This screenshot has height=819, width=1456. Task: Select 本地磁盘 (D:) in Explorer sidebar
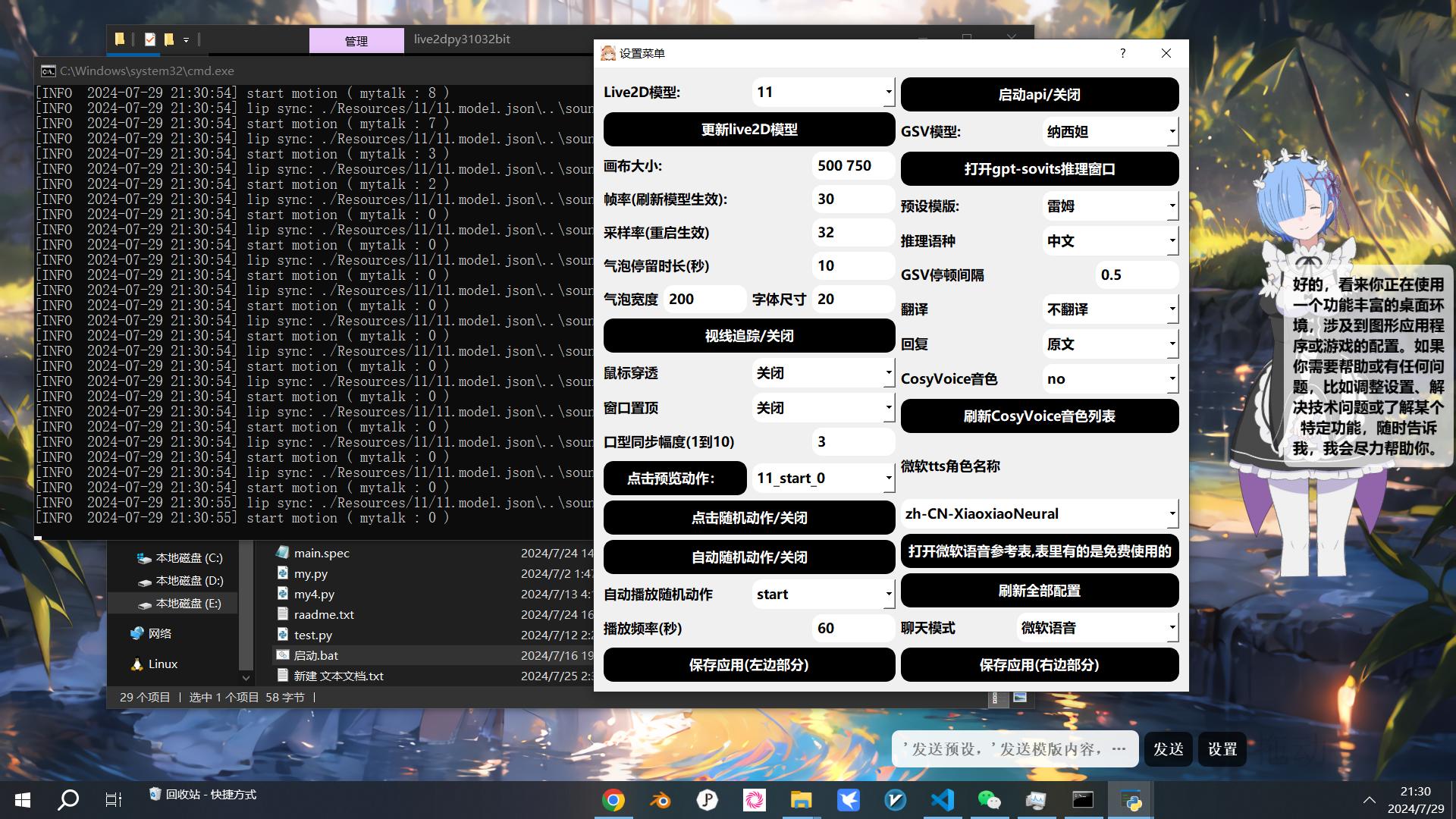[x=189, y=580]
